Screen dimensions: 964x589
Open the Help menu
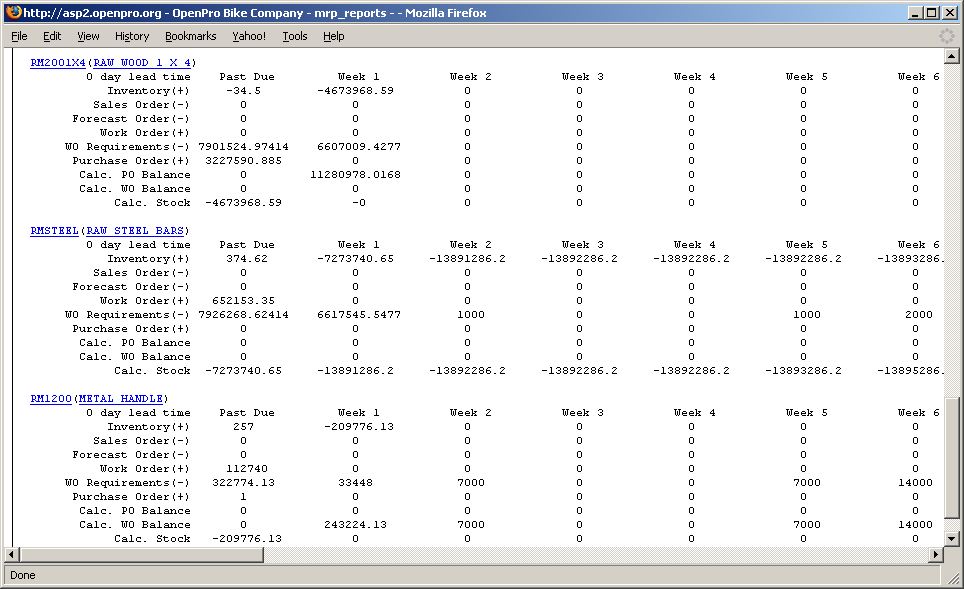[x=333, y=36]
